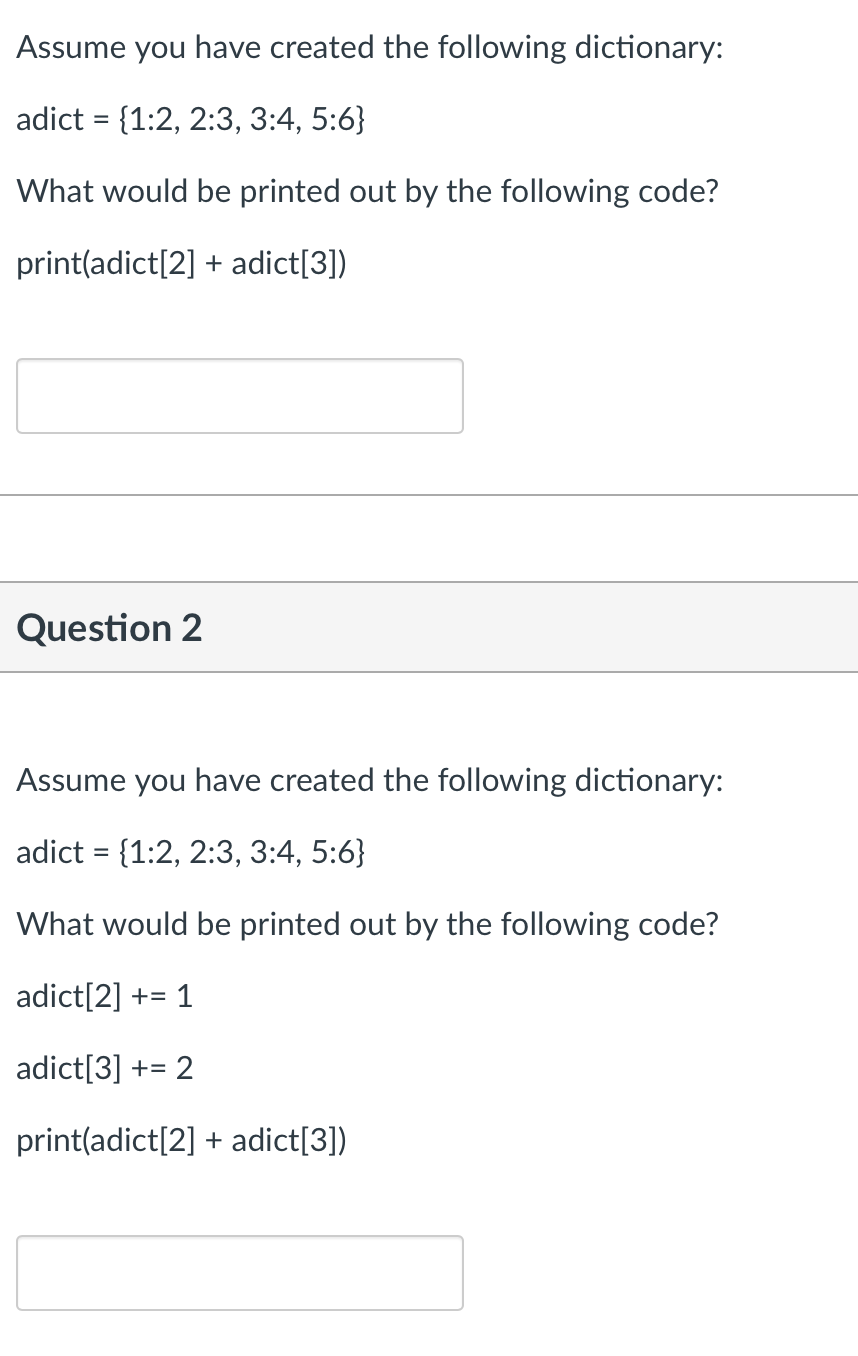The width and height of the screenshot is (858, 1356).
Task: Click the first 'What would be printed out' sentence
Action: [368, 191]
